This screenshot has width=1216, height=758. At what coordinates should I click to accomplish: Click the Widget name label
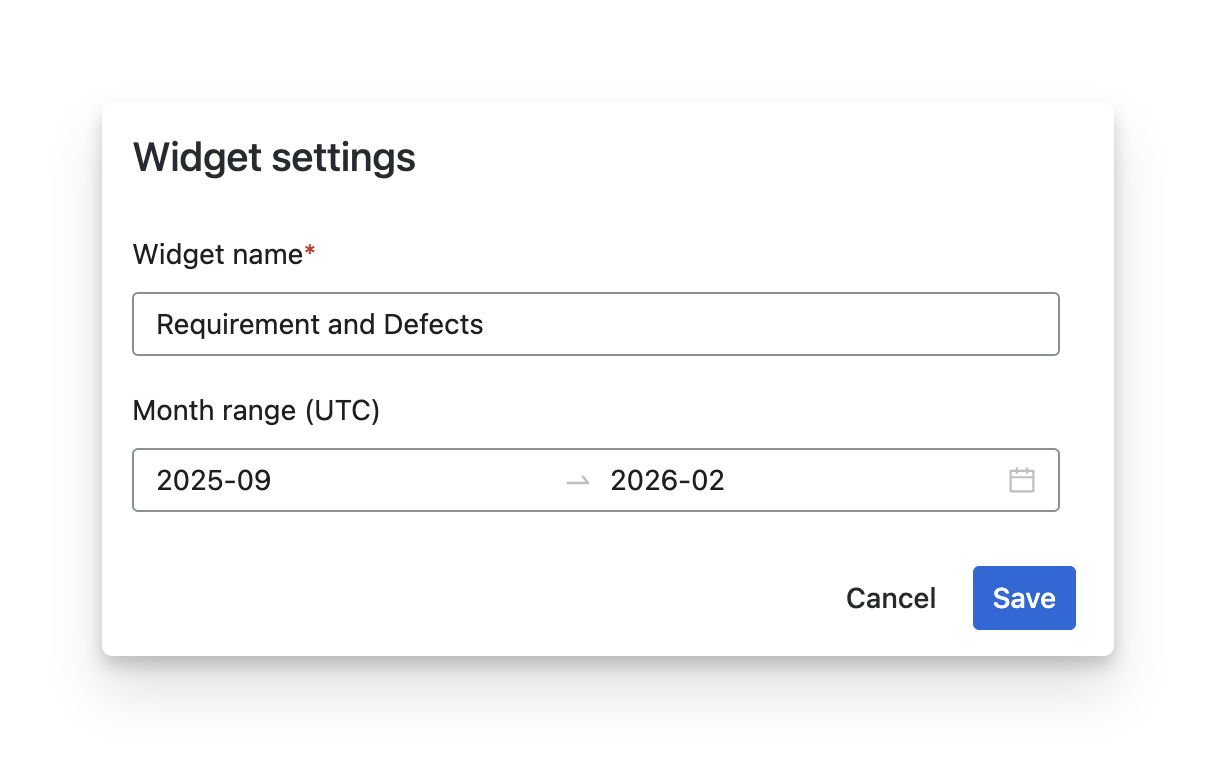(x=217, y=255)
